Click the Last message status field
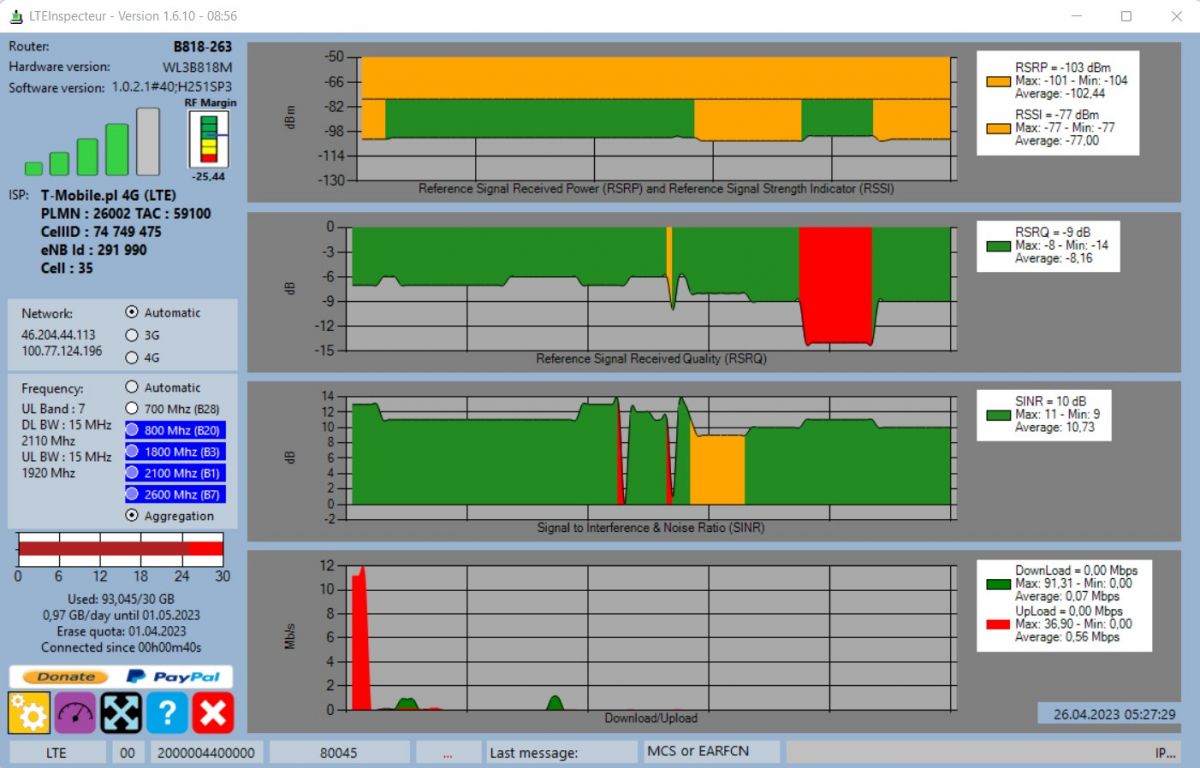 561,752
